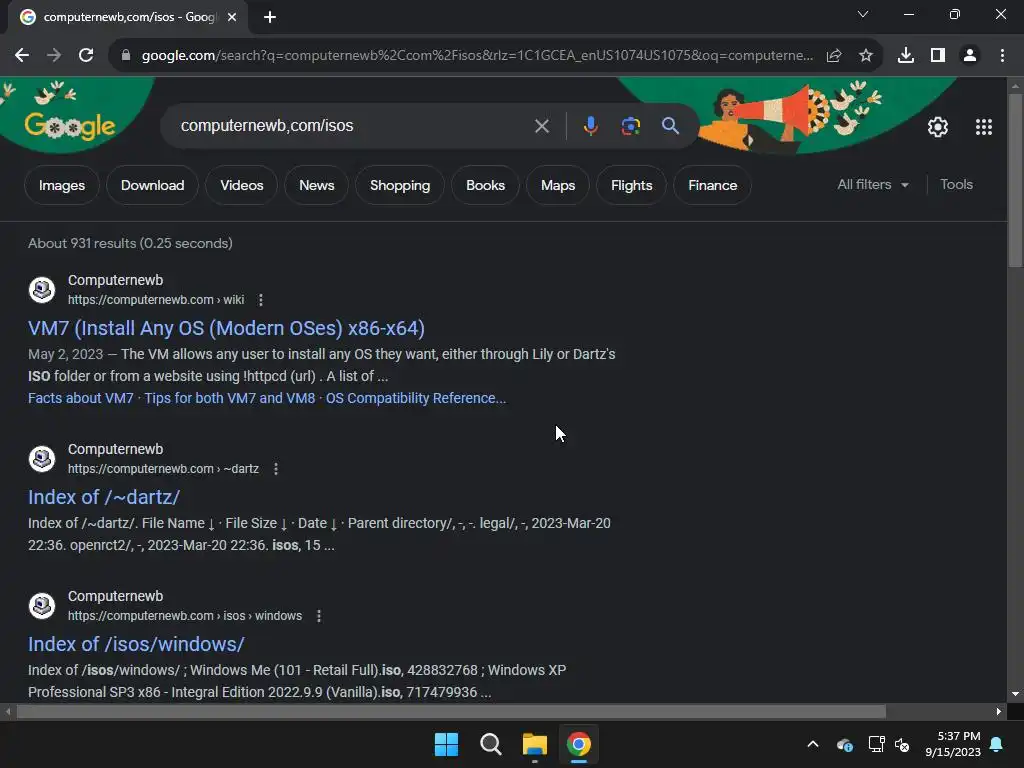The height and width of the screenshot is (768, 1024).
Task: Click the browser forward arrow
Action: (54, 56)
